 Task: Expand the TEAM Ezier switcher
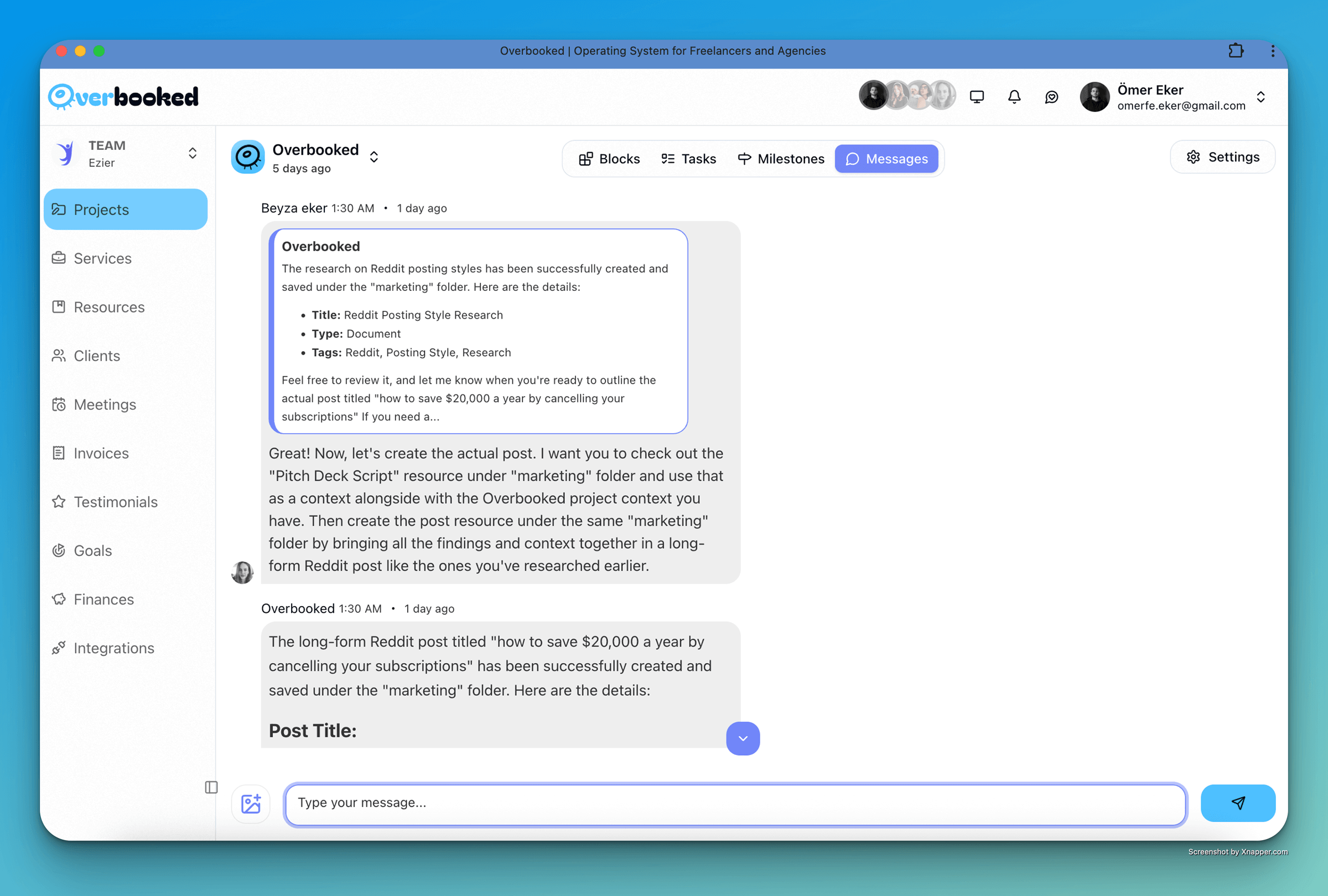193,153
